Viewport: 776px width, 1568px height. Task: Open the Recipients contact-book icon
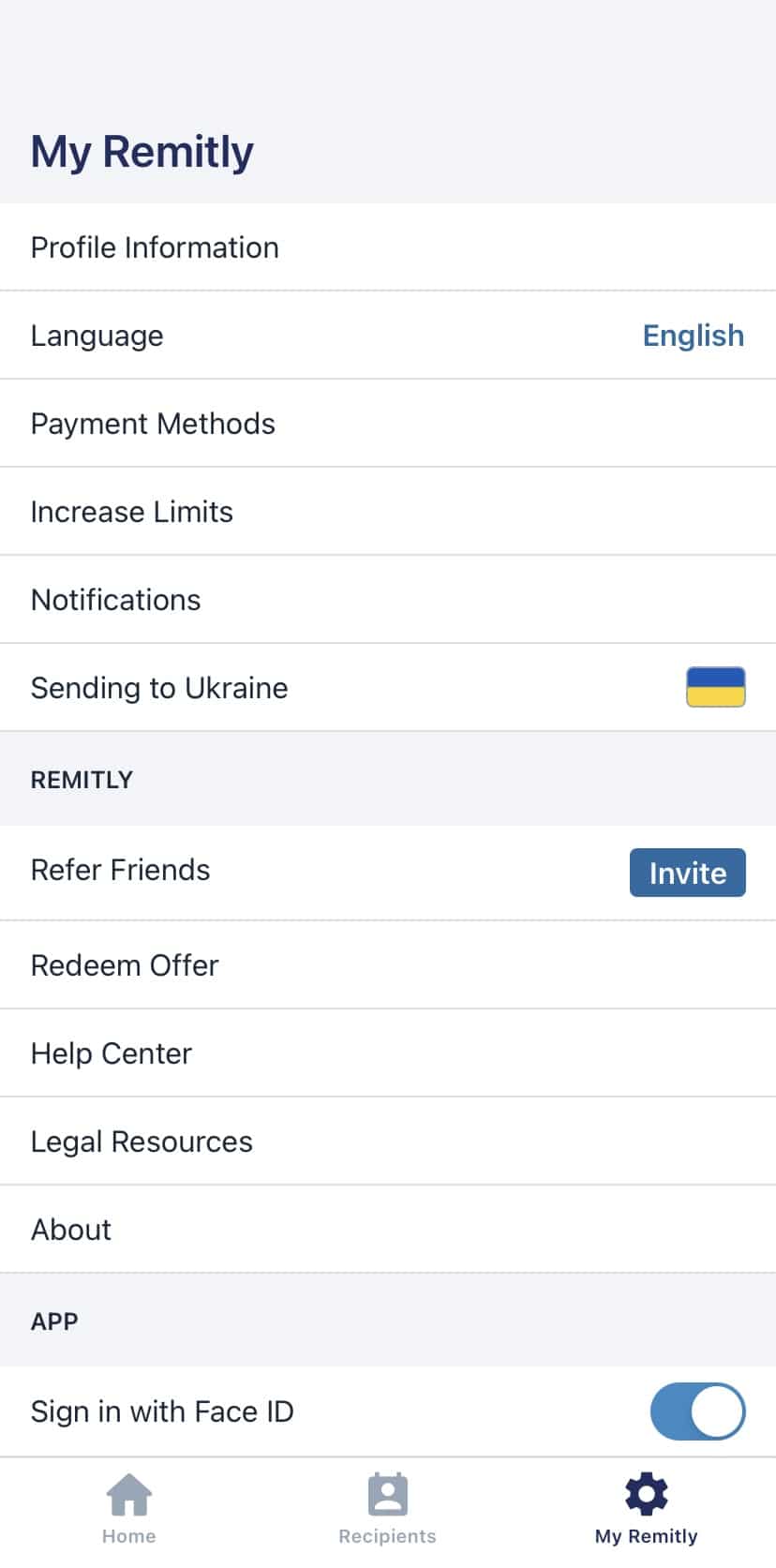coord(387,1494)
